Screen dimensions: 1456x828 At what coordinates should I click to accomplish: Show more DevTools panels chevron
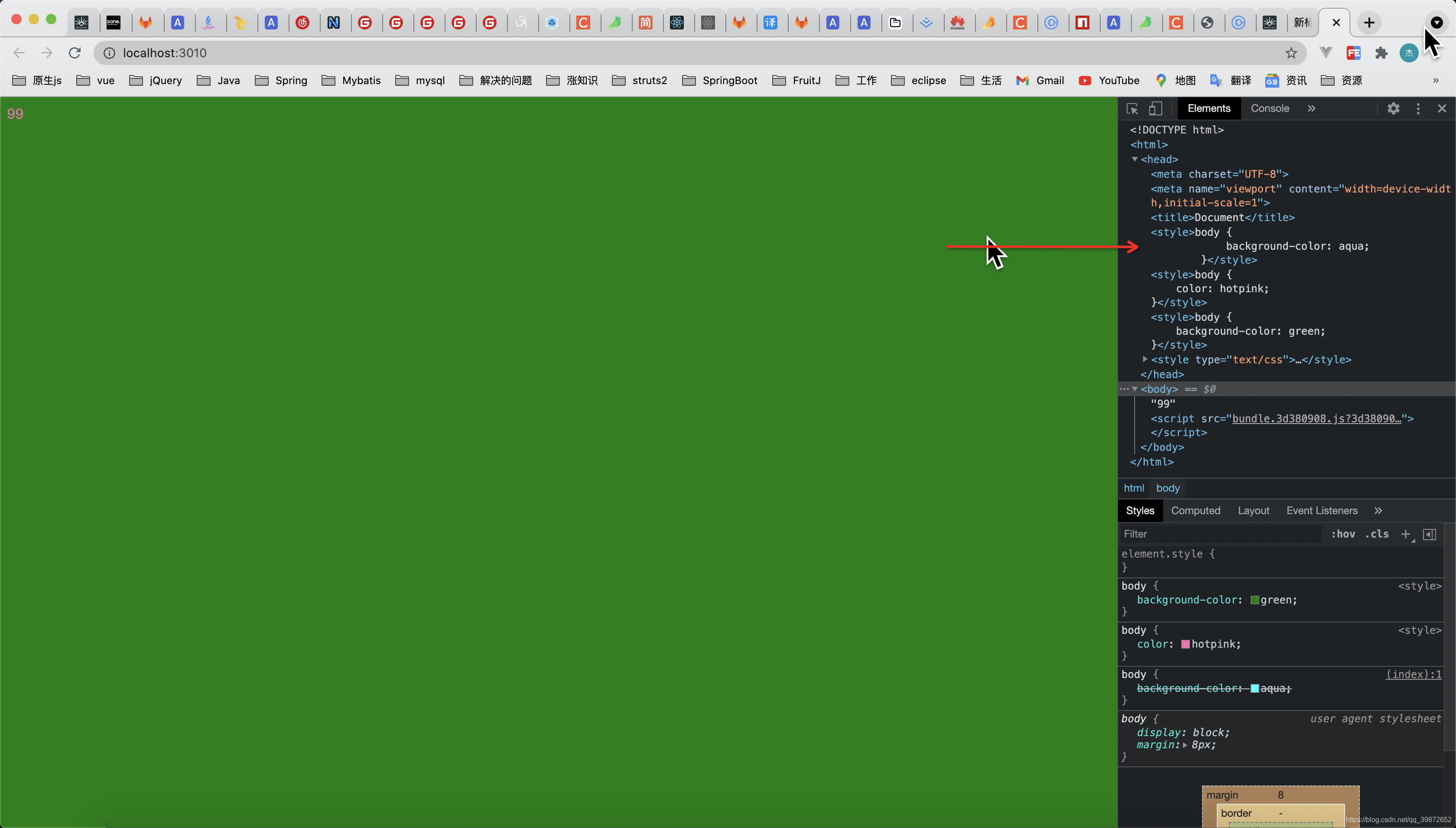point(1311,109)
